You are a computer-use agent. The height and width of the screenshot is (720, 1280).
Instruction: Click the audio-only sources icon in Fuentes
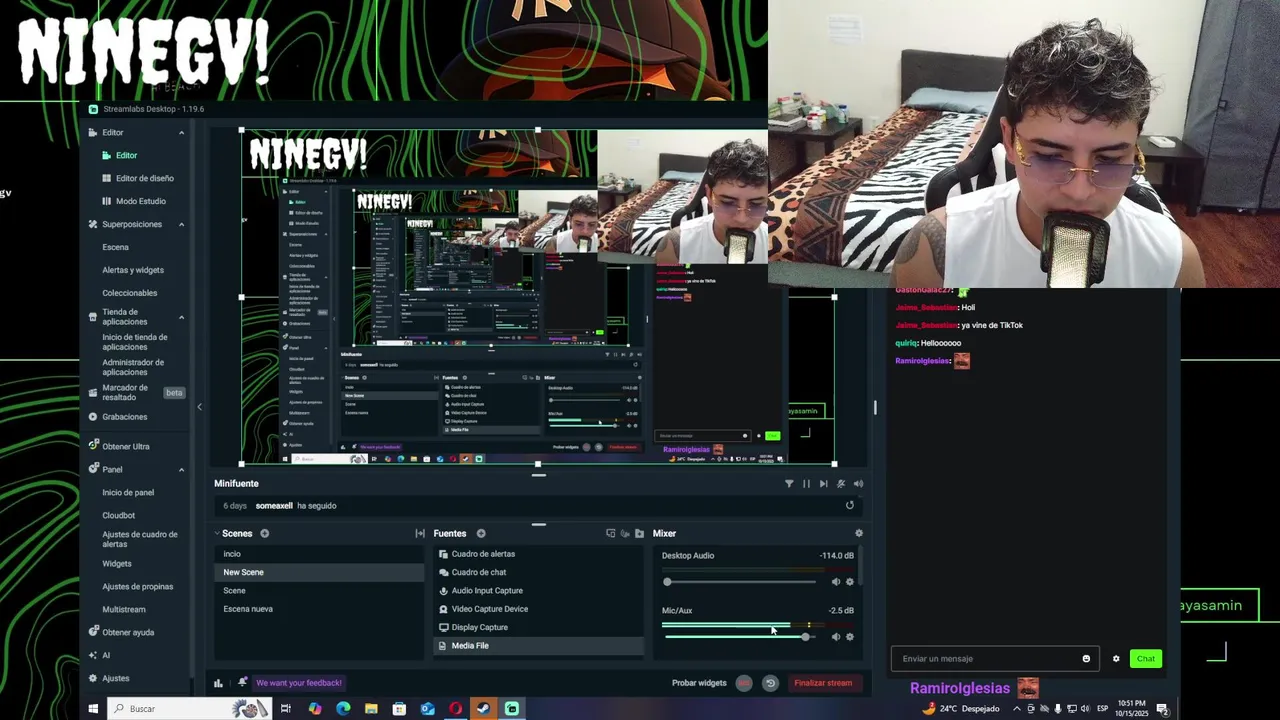tap(625, 533)
